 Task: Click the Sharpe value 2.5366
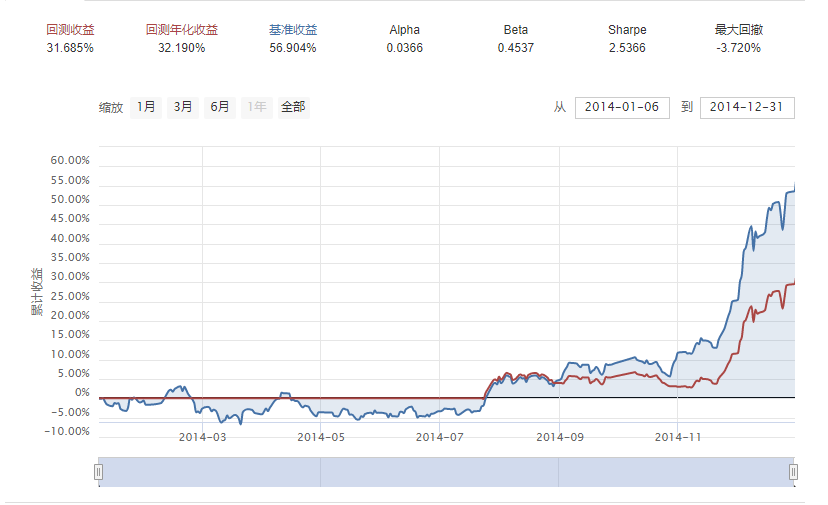pyautogui.click(x=627, y=48)
